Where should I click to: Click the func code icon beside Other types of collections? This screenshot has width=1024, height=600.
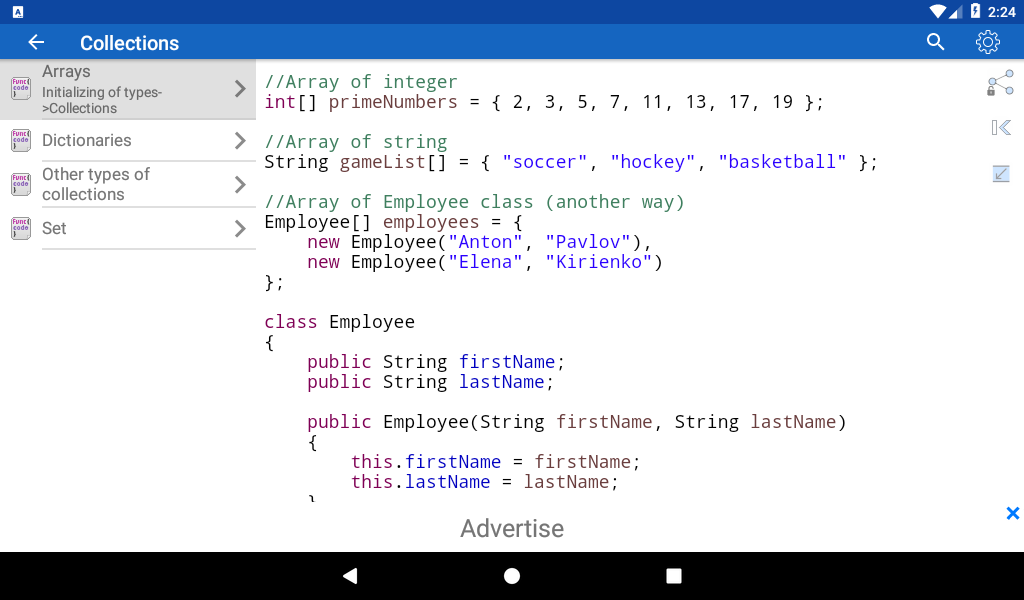tap(21, 184)
